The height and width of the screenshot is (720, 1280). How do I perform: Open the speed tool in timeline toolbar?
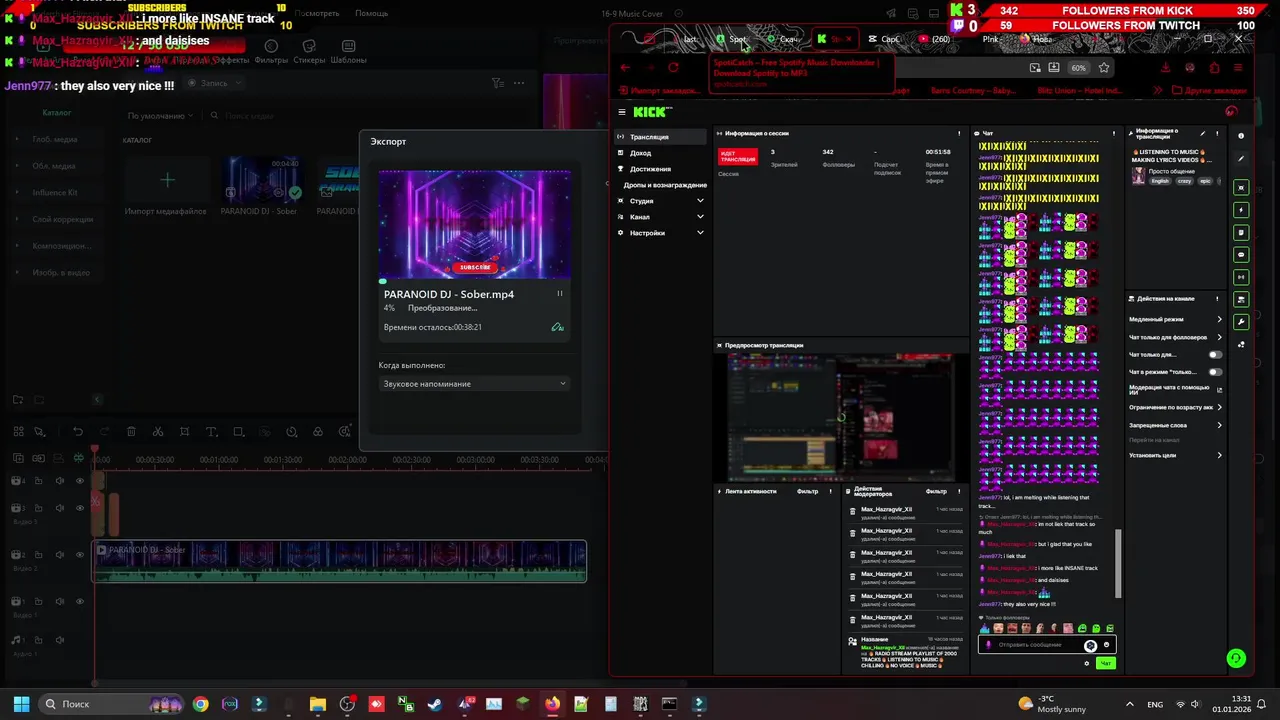pos(291,432)
